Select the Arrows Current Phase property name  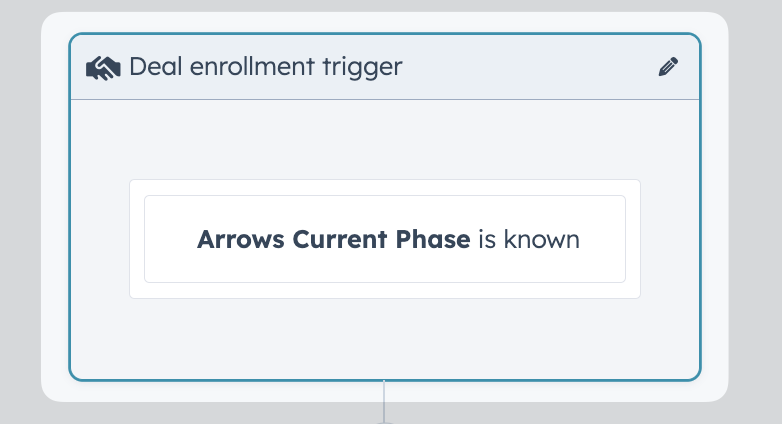click(x=334, y=239)
